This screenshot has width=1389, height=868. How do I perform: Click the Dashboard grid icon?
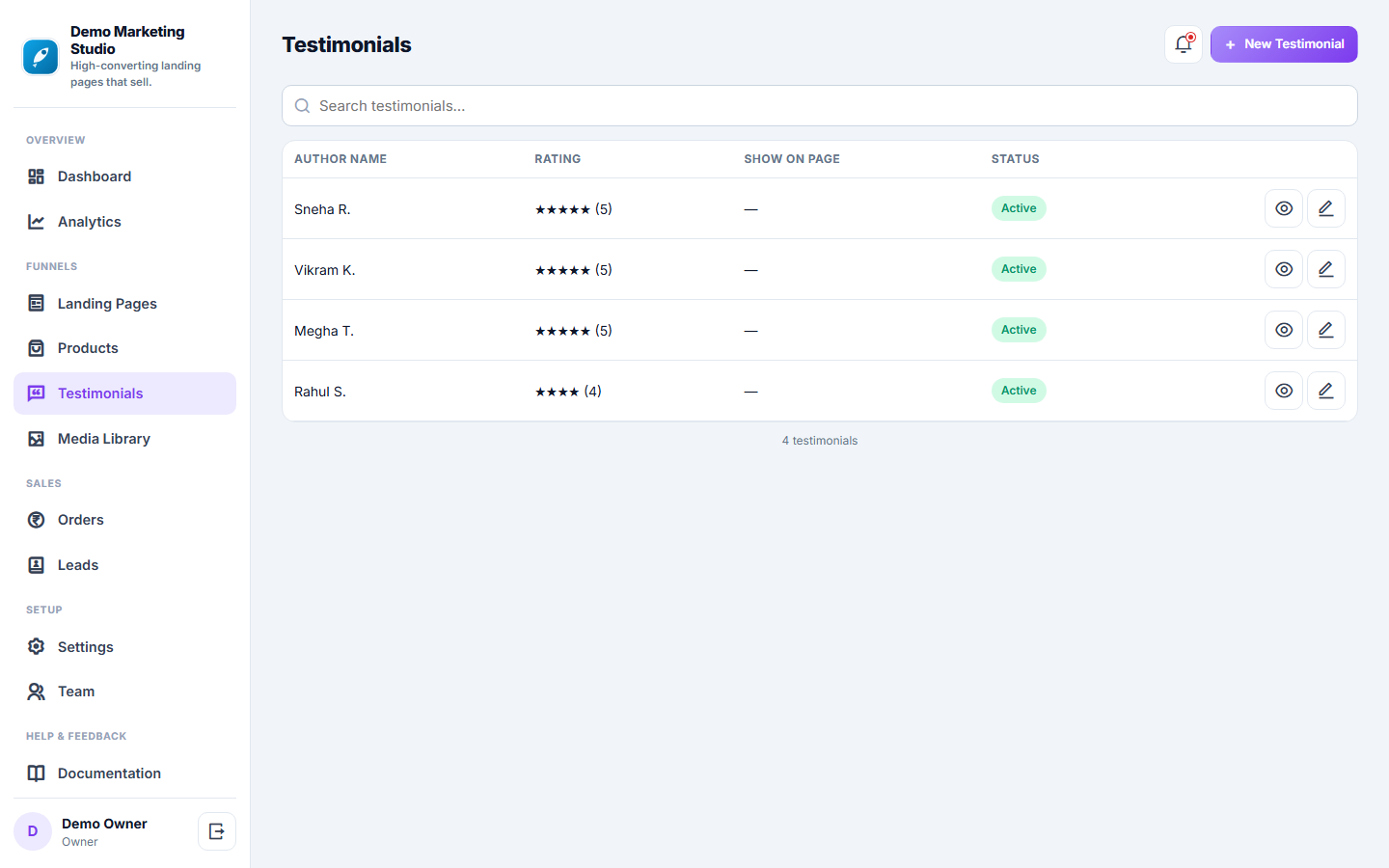(x=37, y=176)
